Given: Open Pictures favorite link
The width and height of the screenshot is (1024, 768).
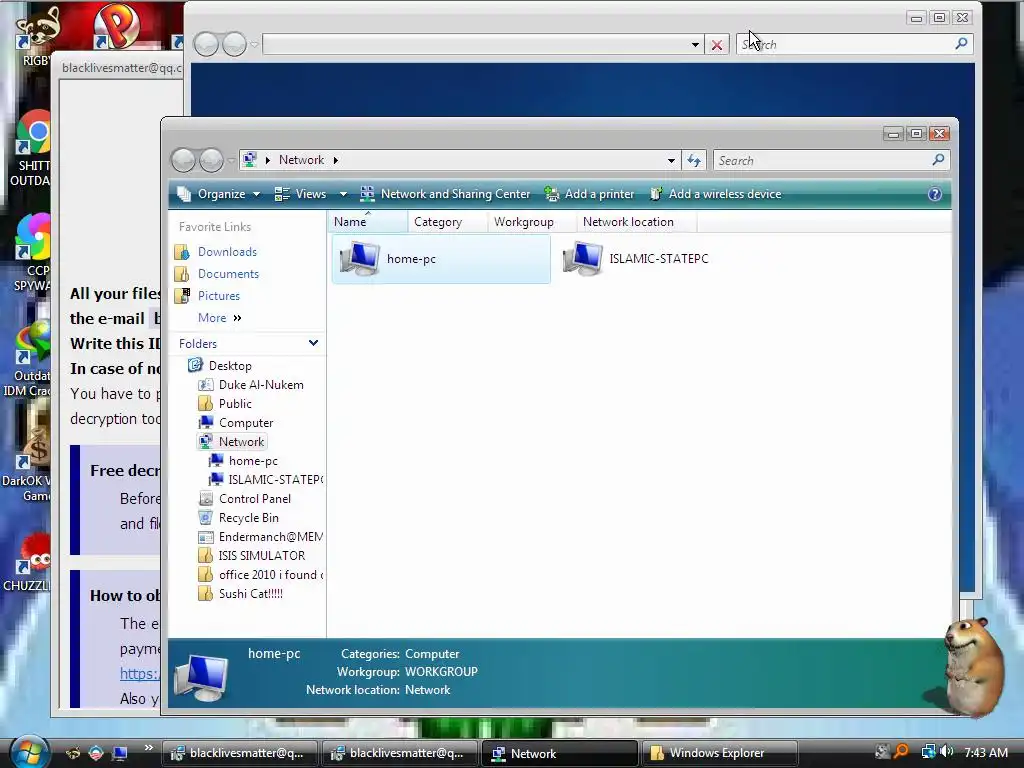Looking at the screenshot, I should [218, 296].
